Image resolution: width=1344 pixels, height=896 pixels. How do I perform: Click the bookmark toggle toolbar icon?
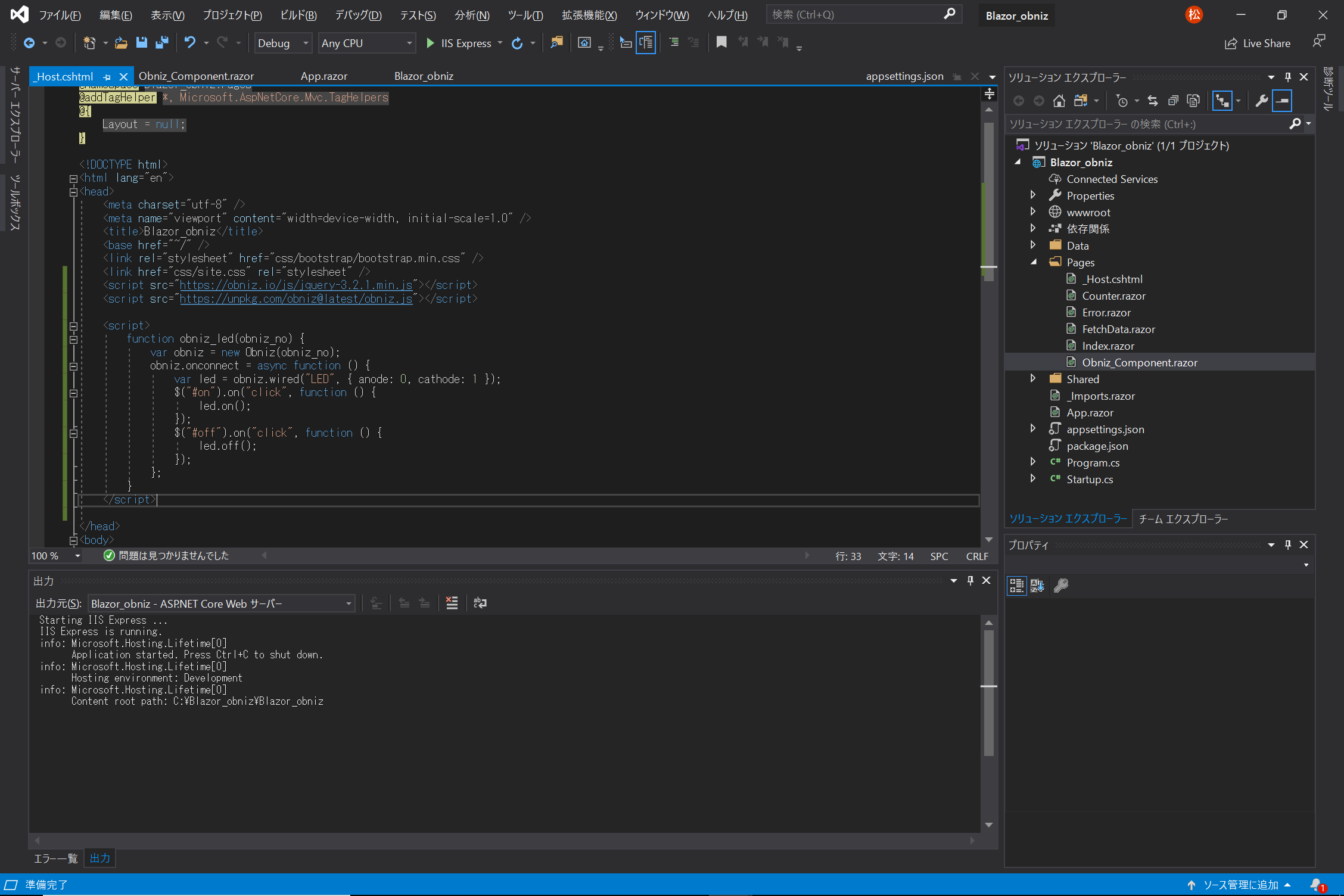tap(721, 42)
